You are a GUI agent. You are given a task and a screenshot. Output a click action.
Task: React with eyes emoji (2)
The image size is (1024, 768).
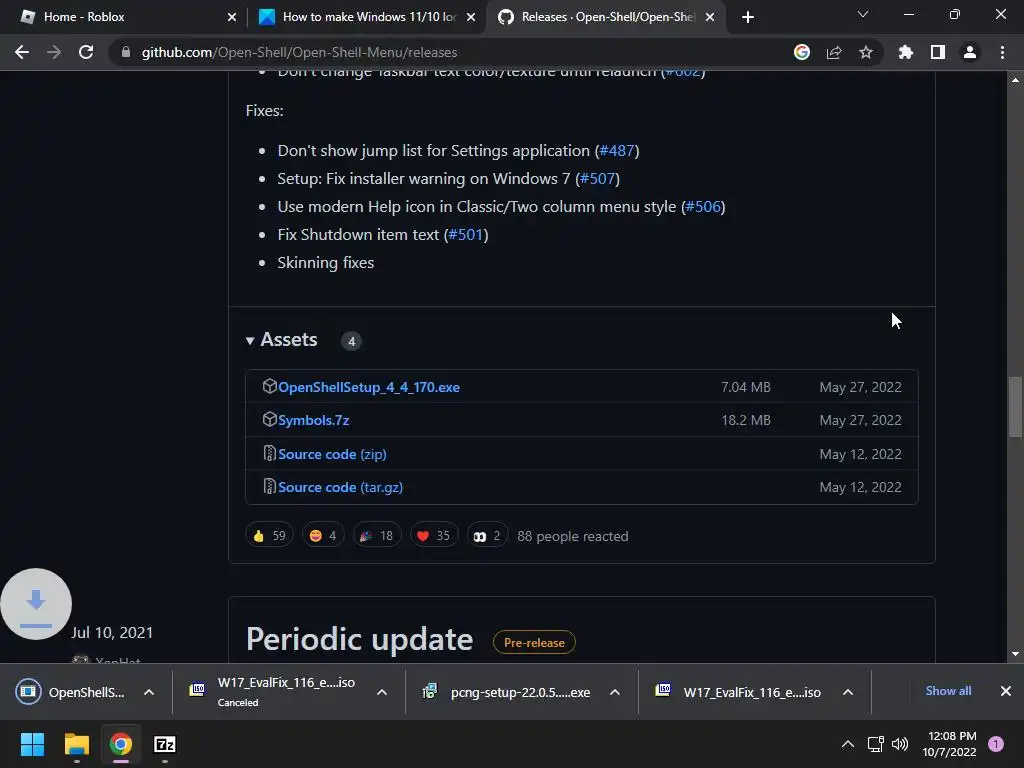click(x=487, y=536)
